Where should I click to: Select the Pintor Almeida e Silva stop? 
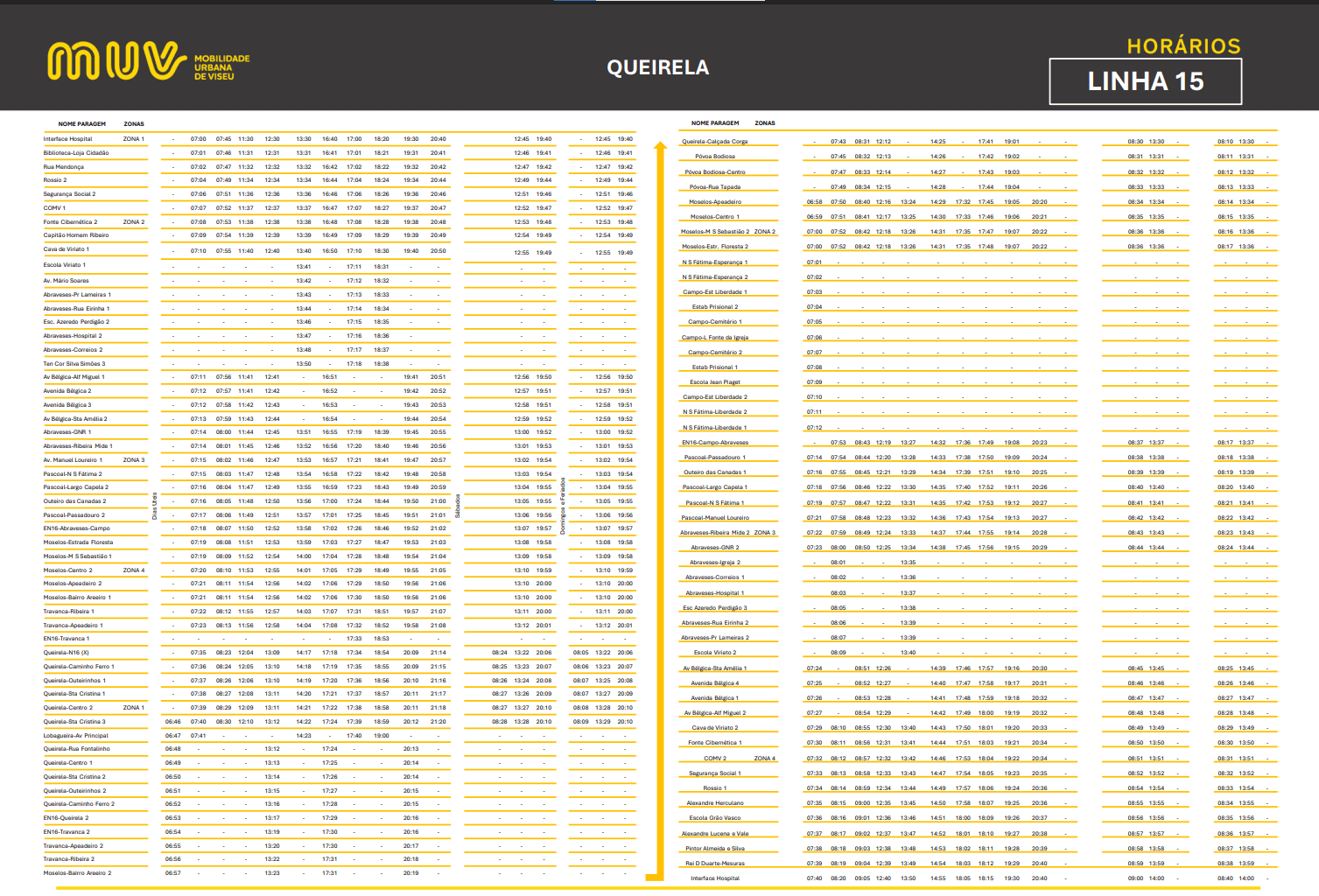[714, 849]
